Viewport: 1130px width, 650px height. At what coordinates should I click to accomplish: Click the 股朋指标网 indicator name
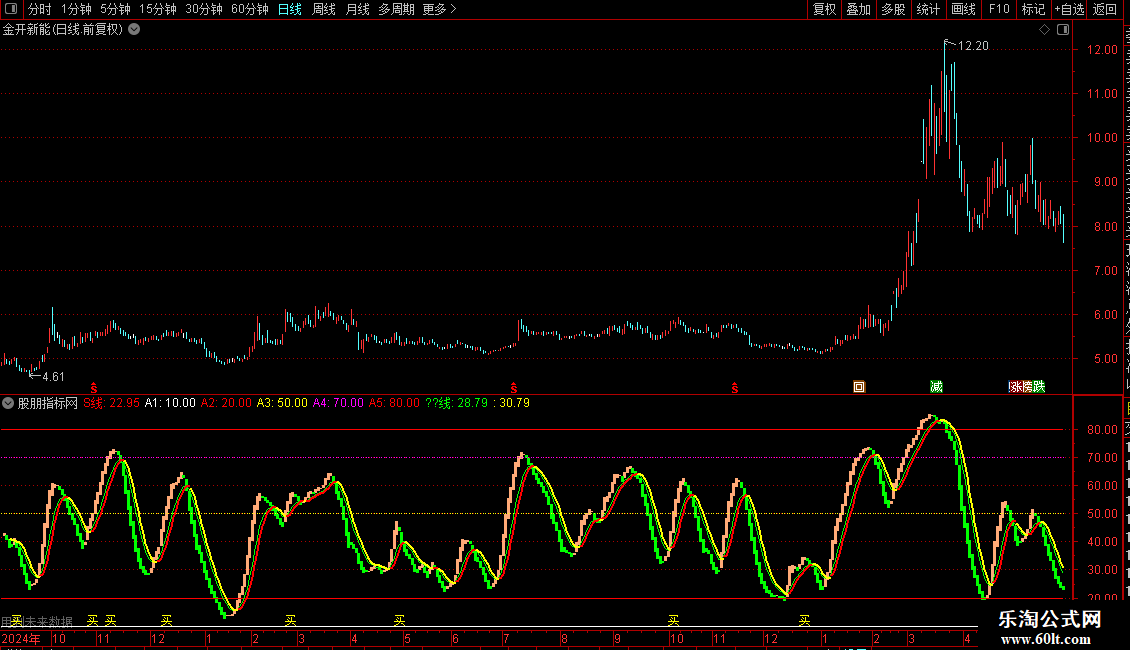[48, 403]
